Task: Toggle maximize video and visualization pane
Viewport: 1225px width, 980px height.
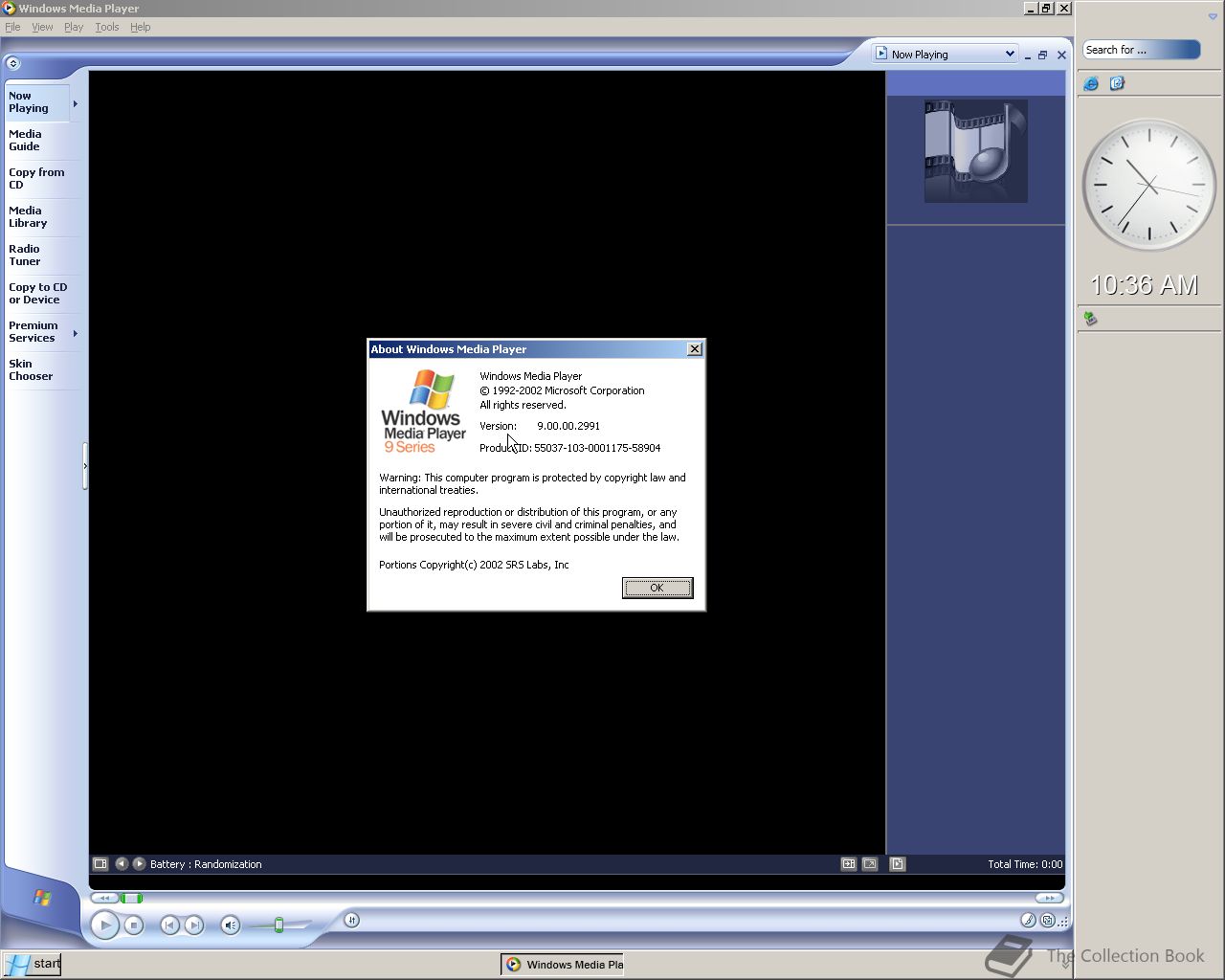Action: [849, 863]
